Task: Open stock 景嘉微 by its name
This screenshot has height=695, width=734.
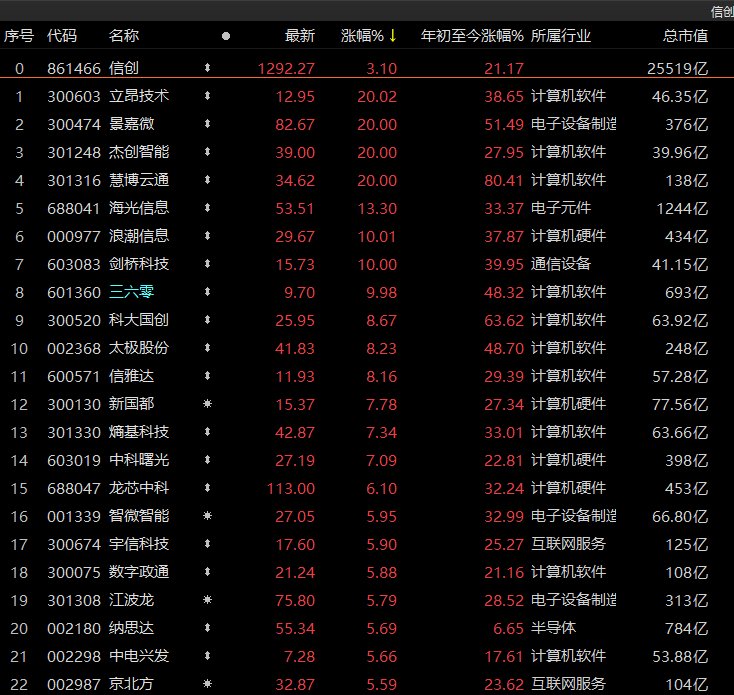Action: 131,124
